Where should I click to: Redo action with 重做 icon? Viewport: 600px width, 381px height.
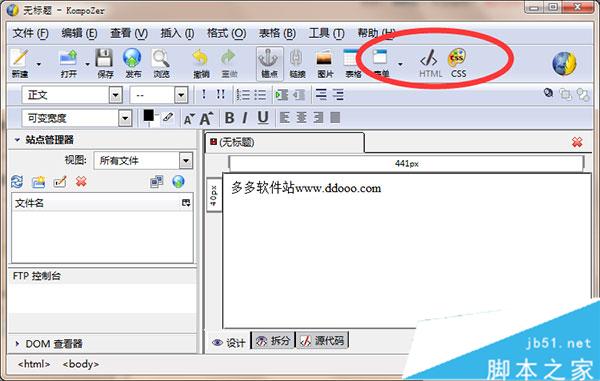coord(229,64)
